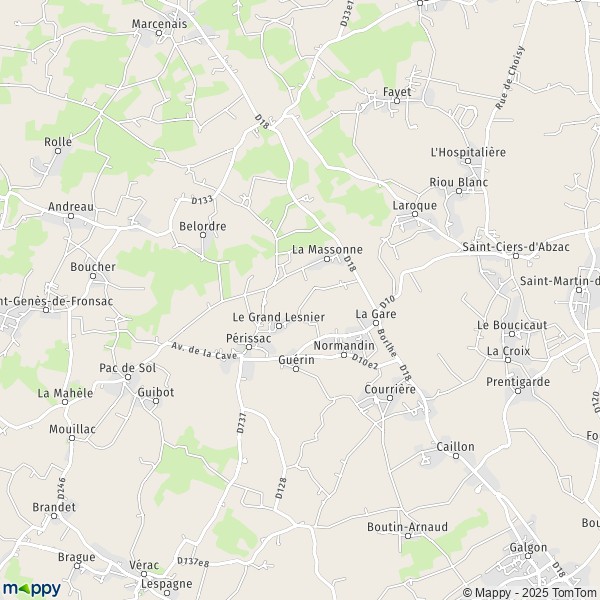Screen dimensions: 600x600
Task: Select the Périssac town marker
Action: click(249, 347)
